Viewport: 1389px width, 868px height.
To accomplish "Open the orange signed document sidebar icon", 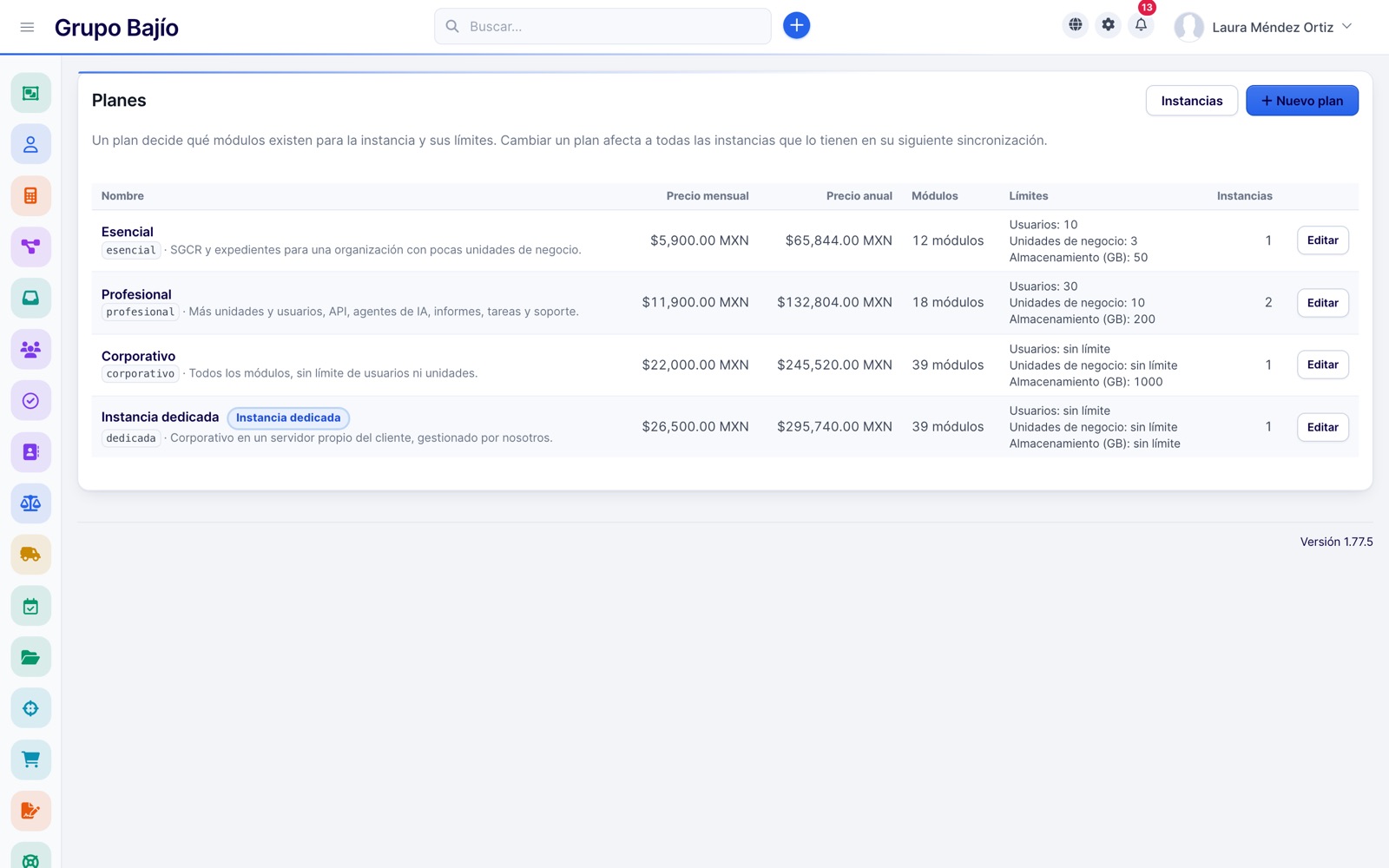I will (x=30, y=811).
